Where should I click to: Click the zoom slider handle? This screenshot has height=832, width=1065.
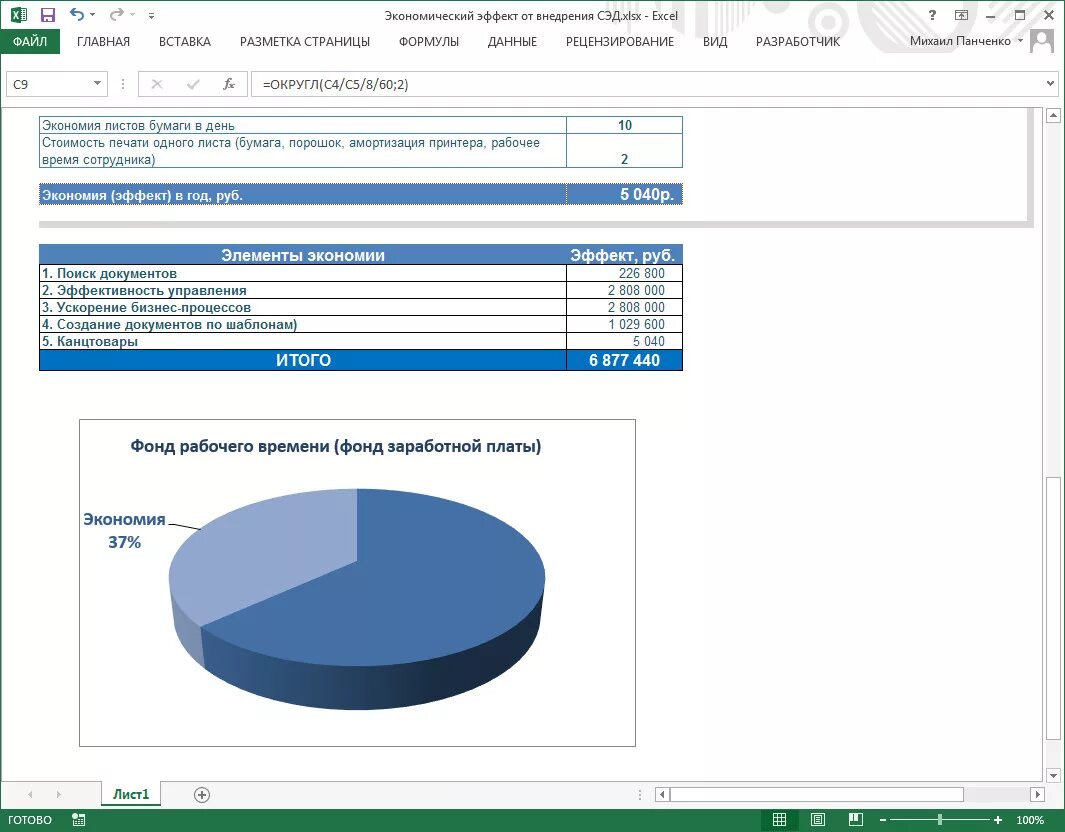[x=940, y=820]
